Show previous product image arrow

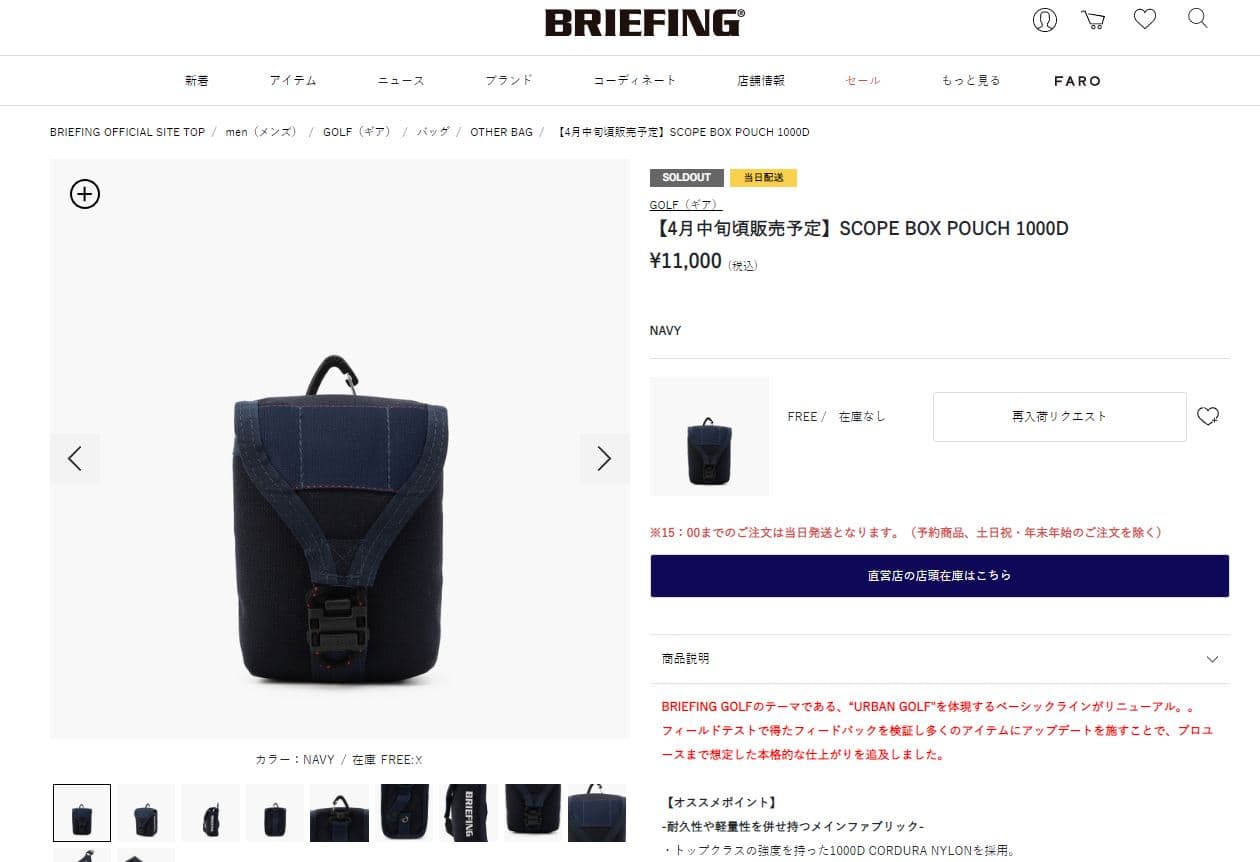(x=75, y=458)
